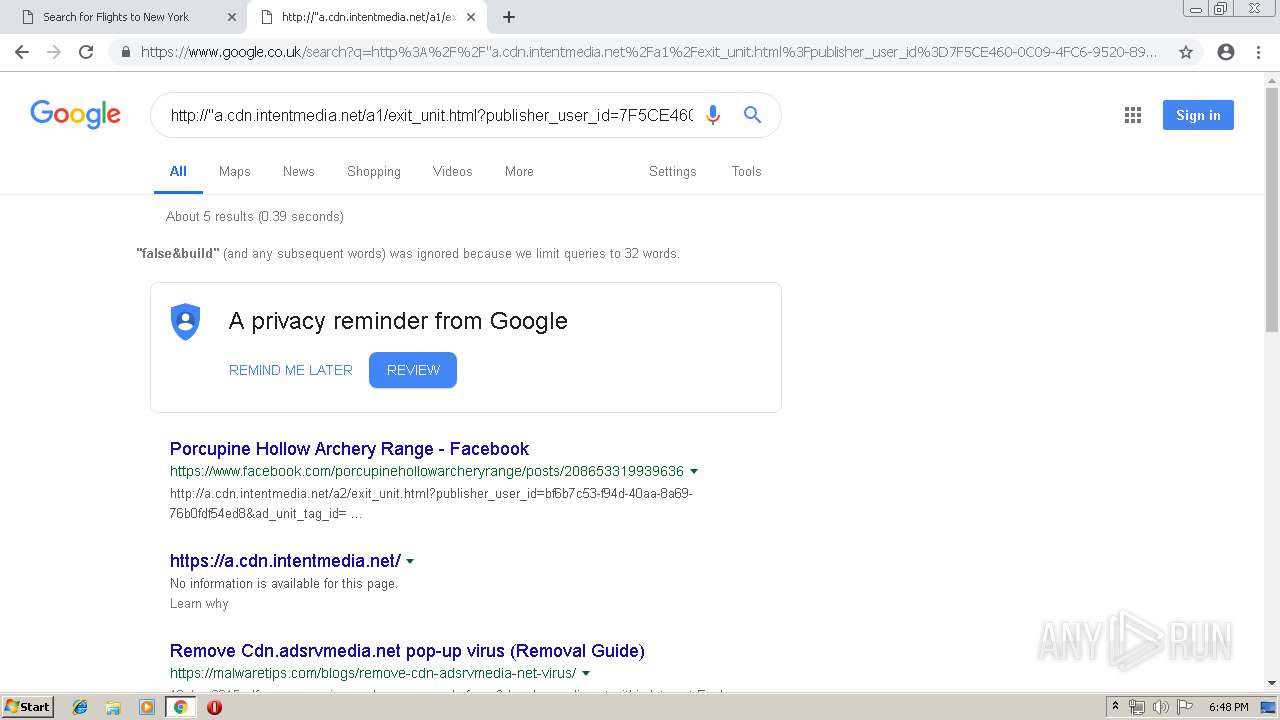Open search Settings menu

click(673, 171)
